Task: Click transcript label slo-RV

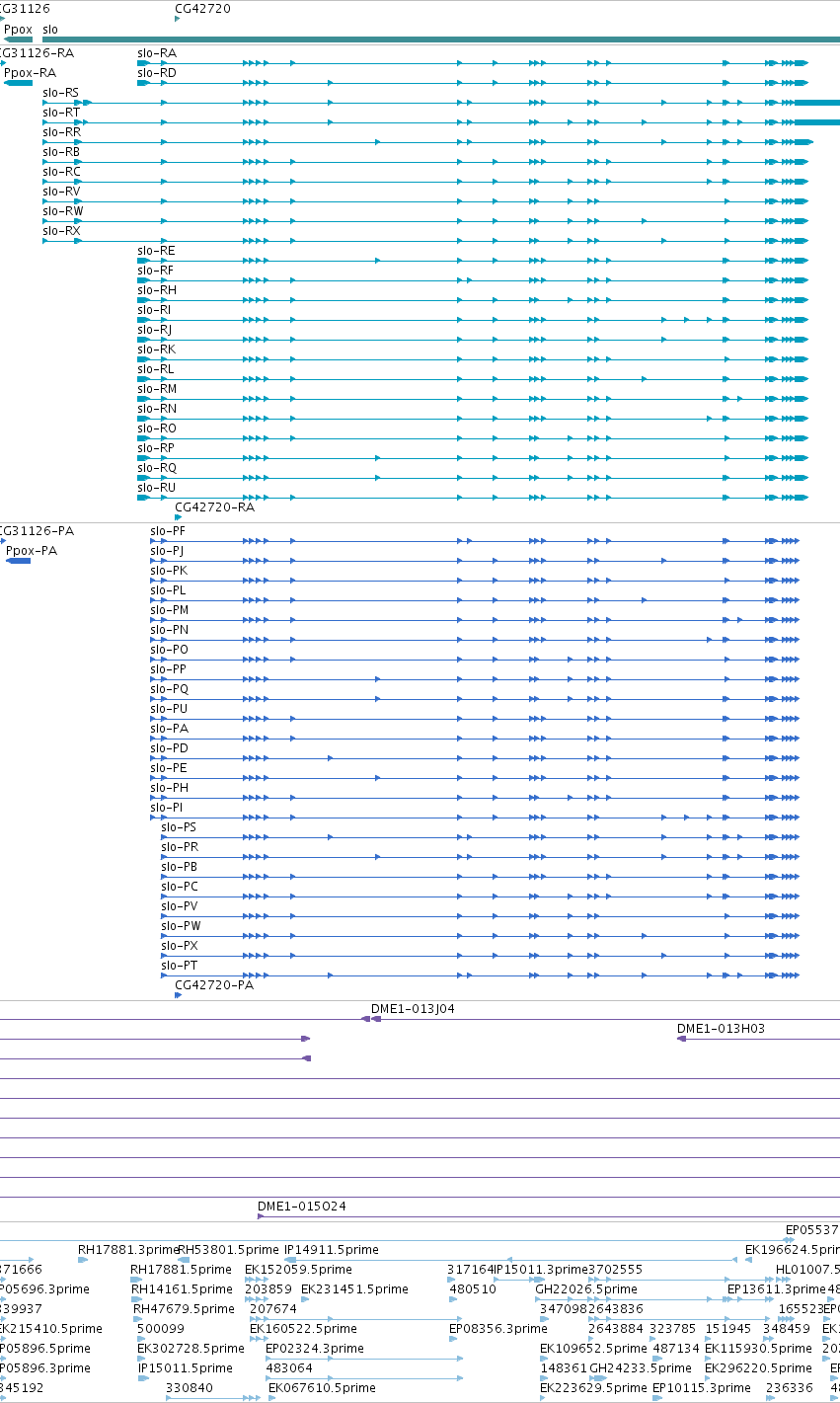Action: [x=61, y=192]
